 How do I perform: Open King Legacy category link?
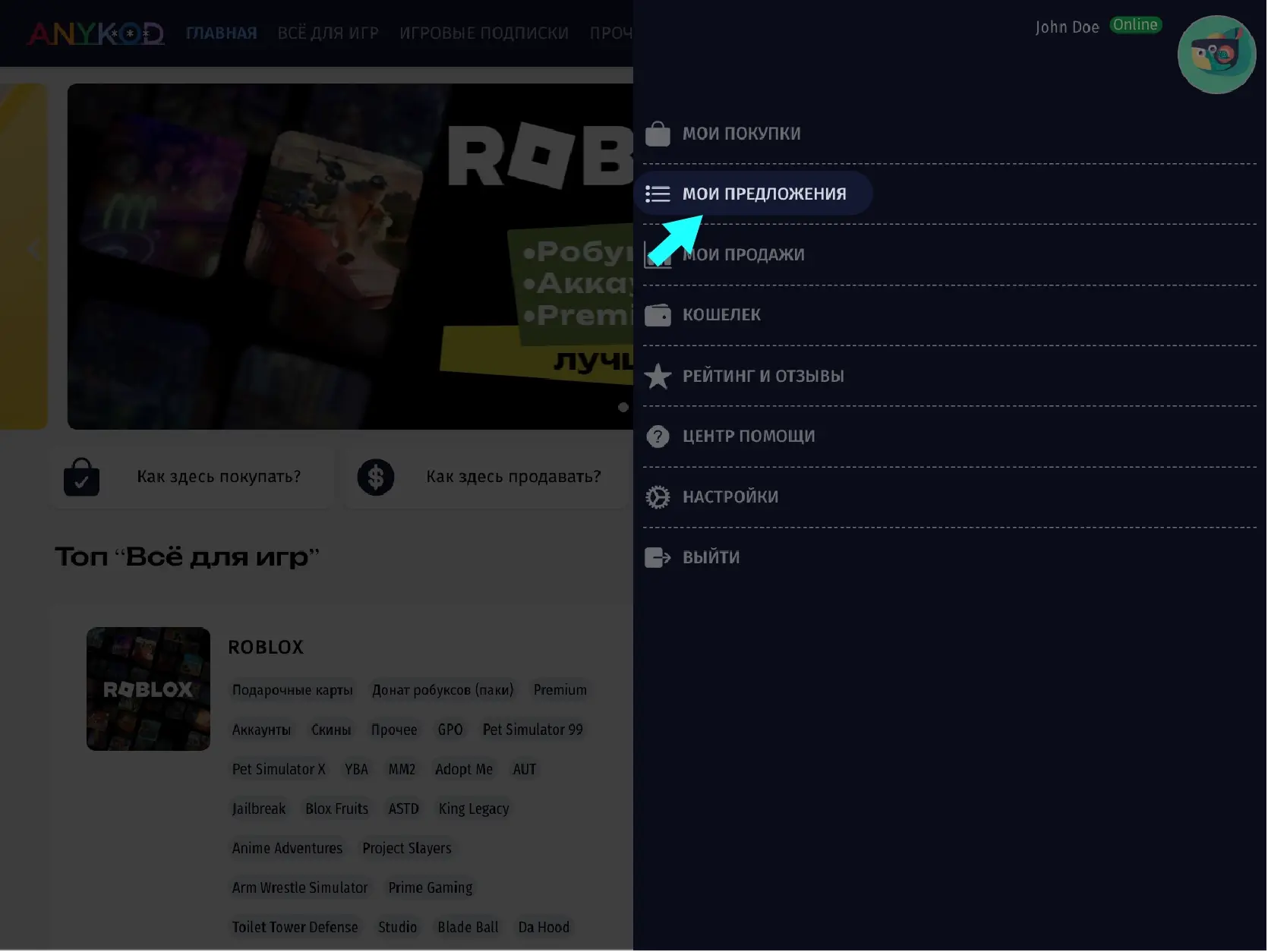[x=474, y=809]
